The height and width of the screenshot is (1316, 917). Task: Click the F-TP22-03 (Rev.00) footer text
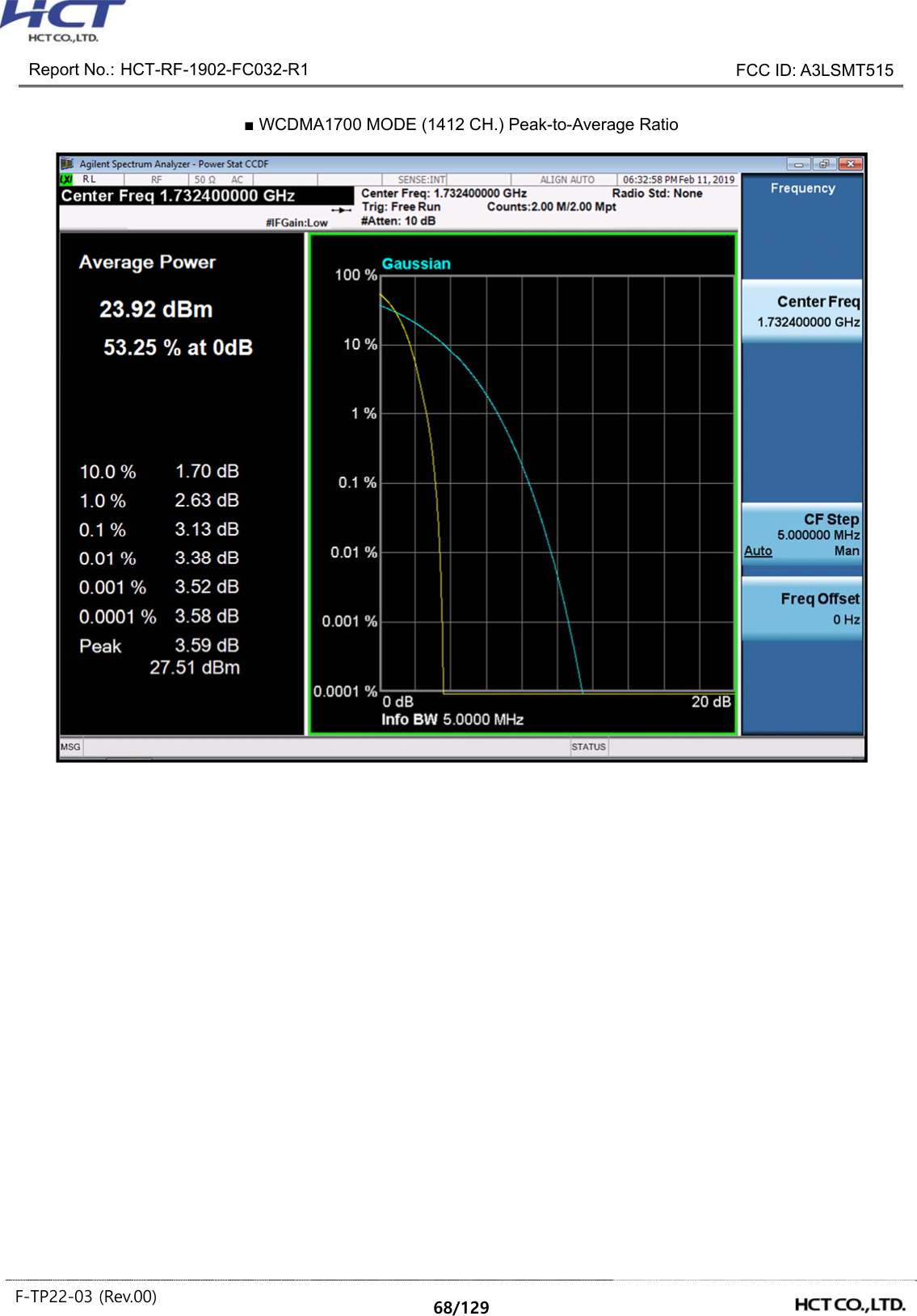point(86,1297)
